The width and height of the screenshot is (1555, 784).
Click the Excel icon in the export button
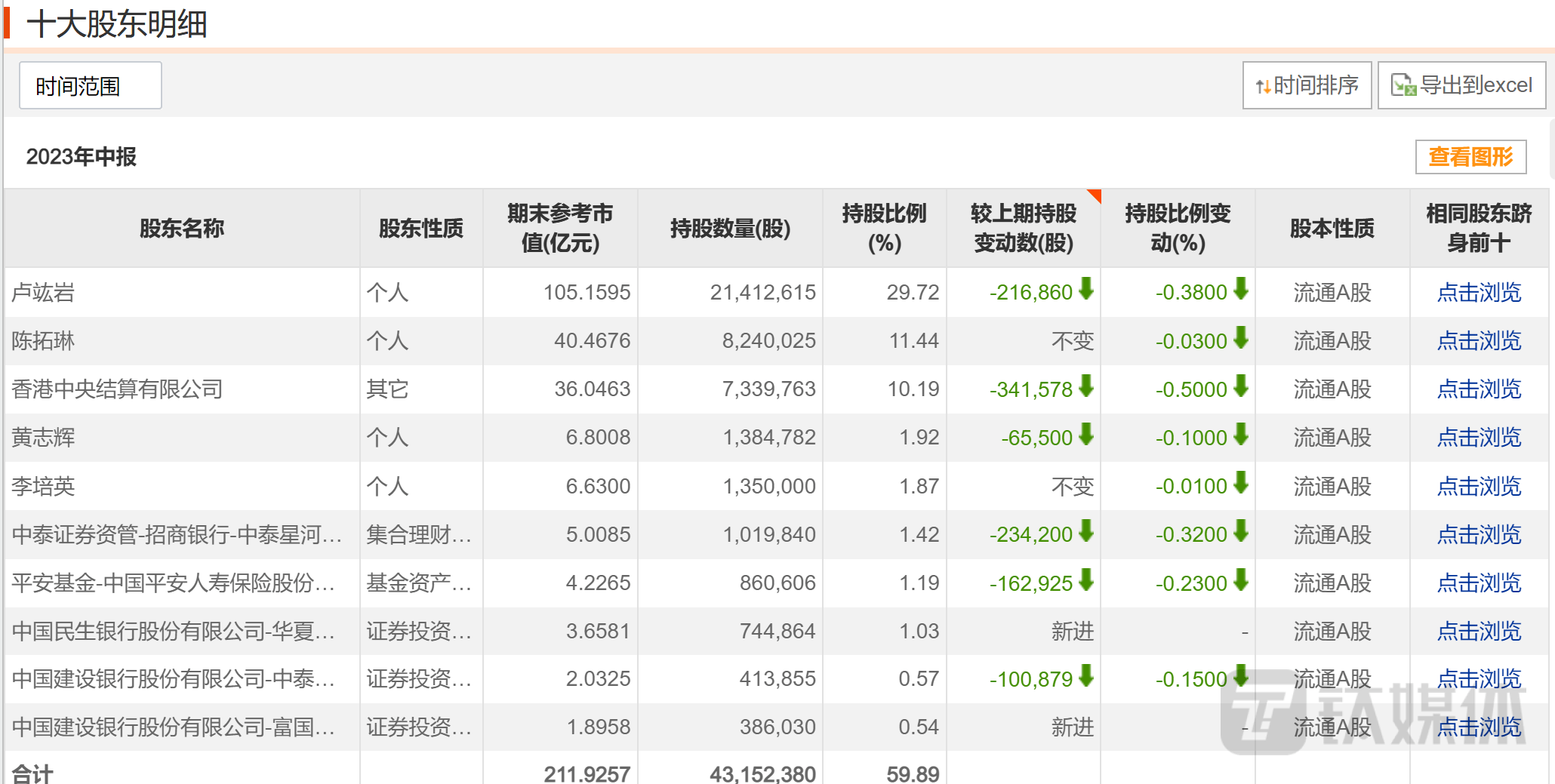1403,85
